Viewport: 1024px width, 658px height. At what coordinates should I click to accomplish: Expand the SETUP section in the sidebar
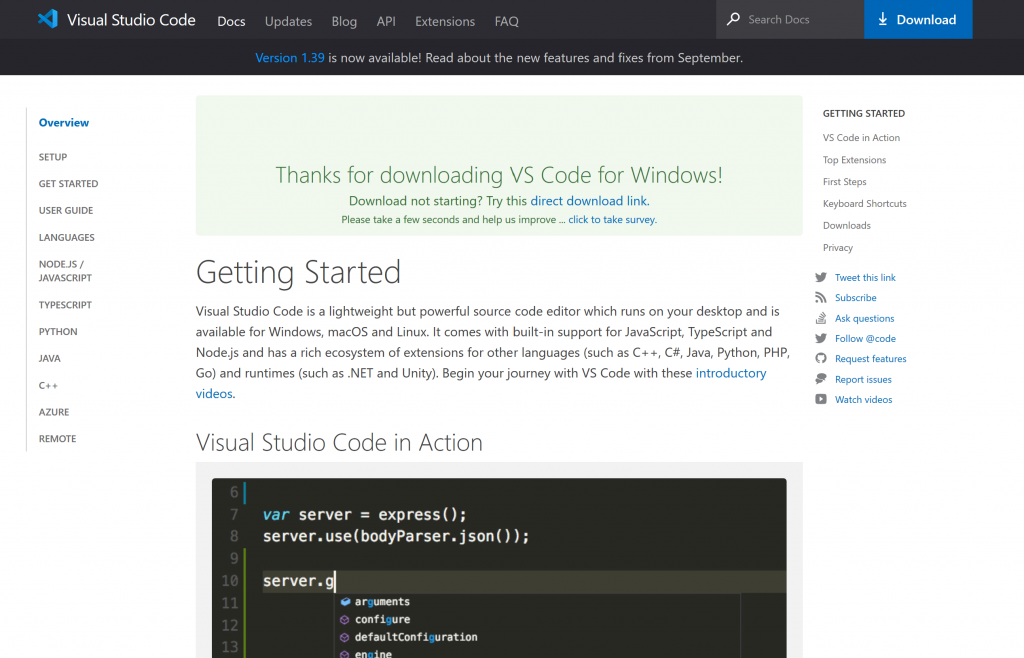(53, 157)
